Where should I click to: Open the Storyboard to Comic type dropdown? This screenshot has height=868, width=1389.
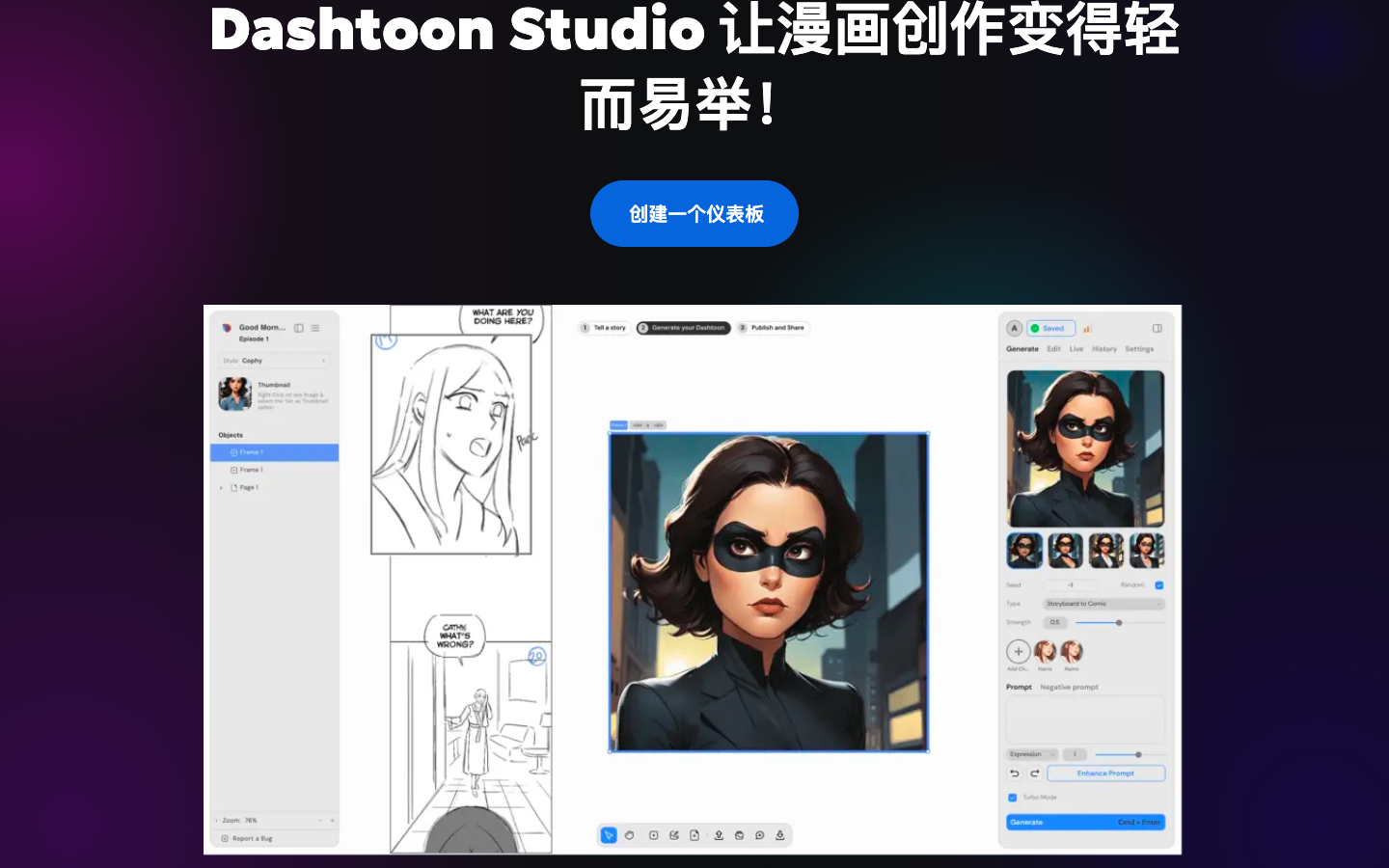click(x=1104, y=604)
